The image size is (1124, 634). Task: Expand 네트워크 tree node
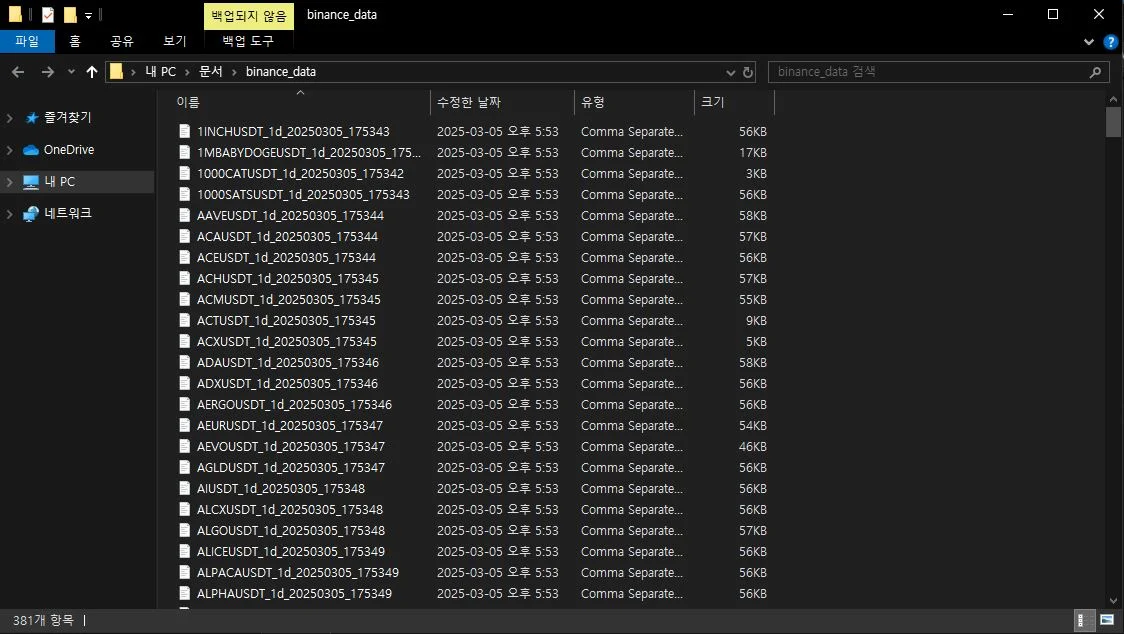[x=9, y=214]
